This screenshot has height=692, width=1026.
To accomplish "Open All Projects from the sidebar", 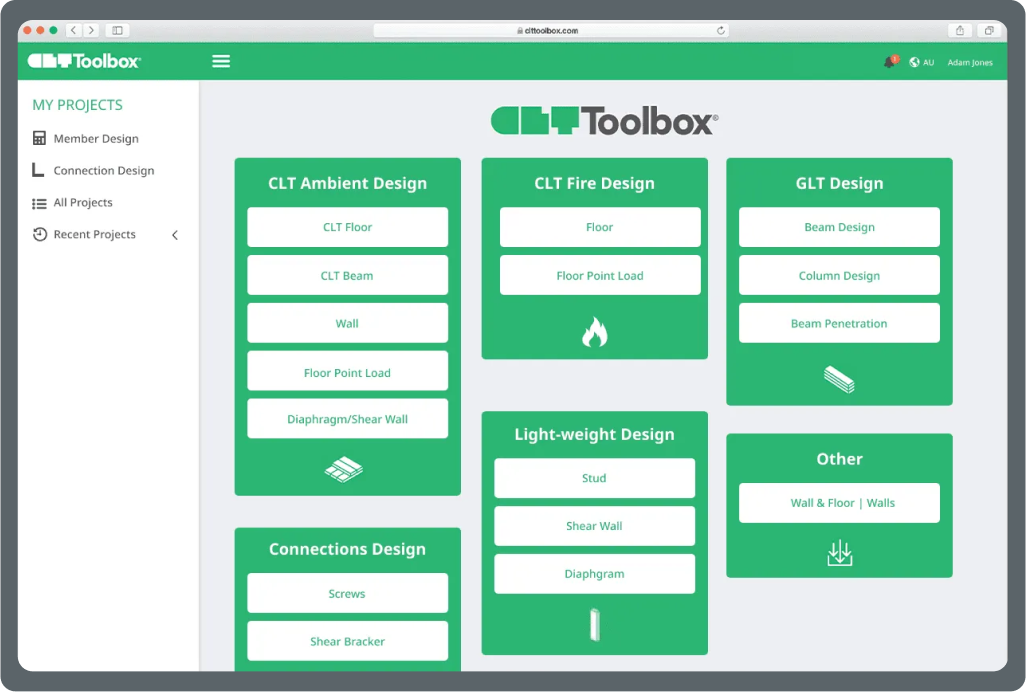I will point(83,203).
